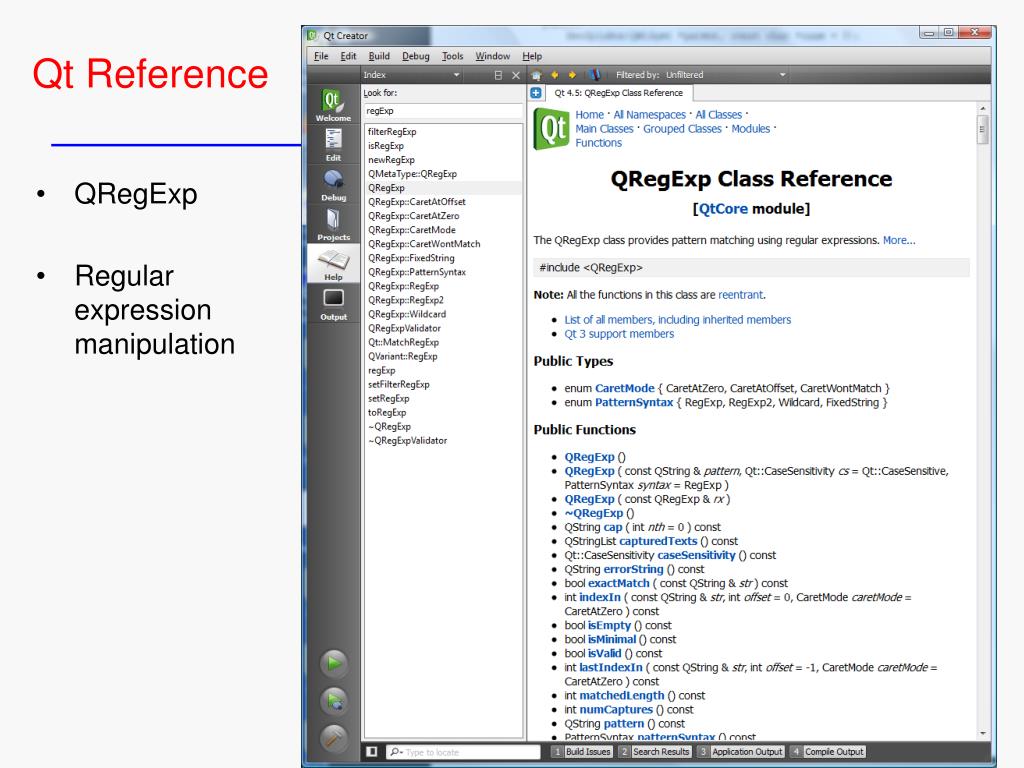The image size is (1024, 768).
Task: Follow the Functions link
Action: click(598, 143)
